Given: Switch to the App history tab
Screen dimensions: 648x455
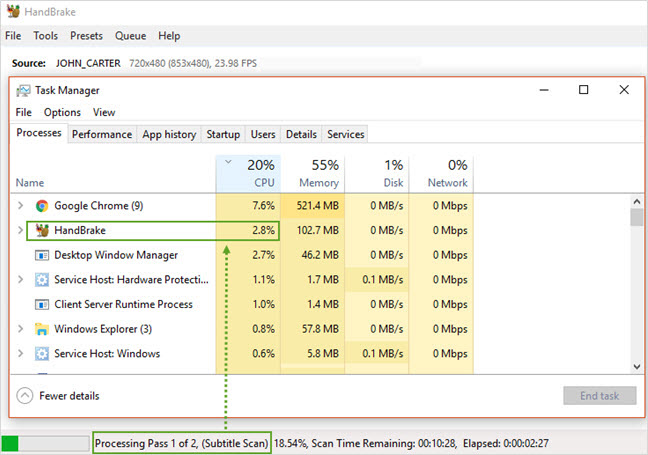Looking at the screenshot, I should [169, 134].
